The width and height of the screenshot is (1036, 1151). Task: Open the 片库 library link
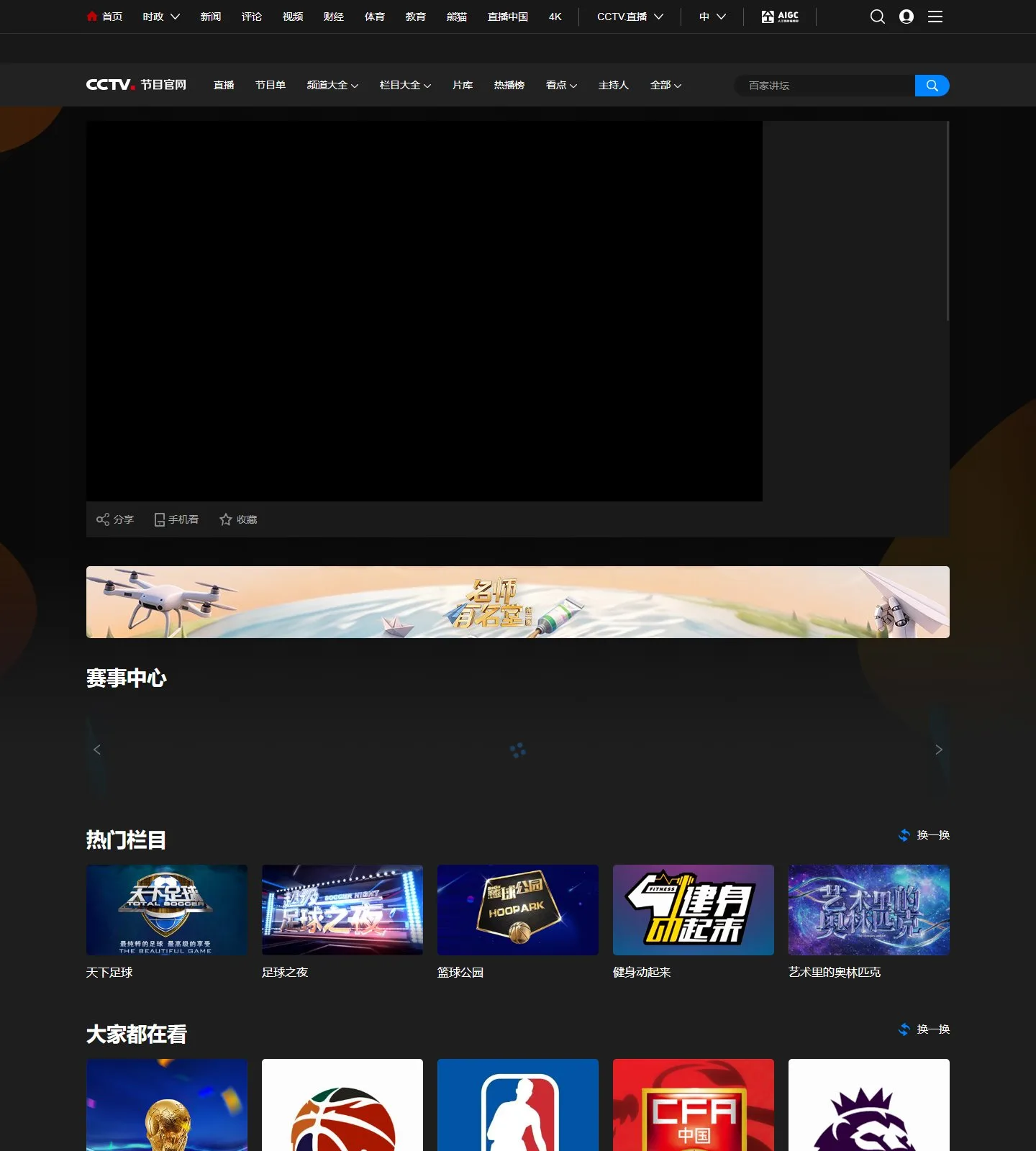(463, 85)
